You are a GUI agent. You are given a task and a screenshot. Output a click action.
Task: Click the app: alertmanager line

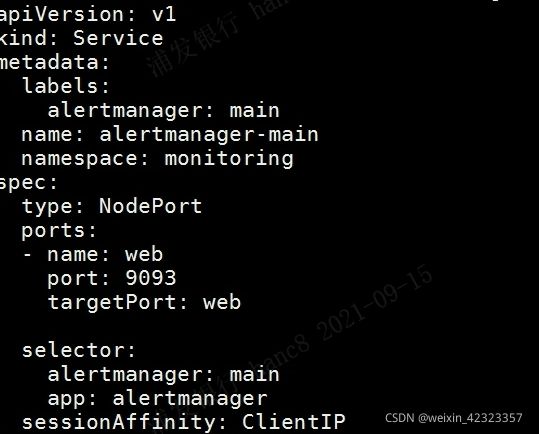point(157,399)
